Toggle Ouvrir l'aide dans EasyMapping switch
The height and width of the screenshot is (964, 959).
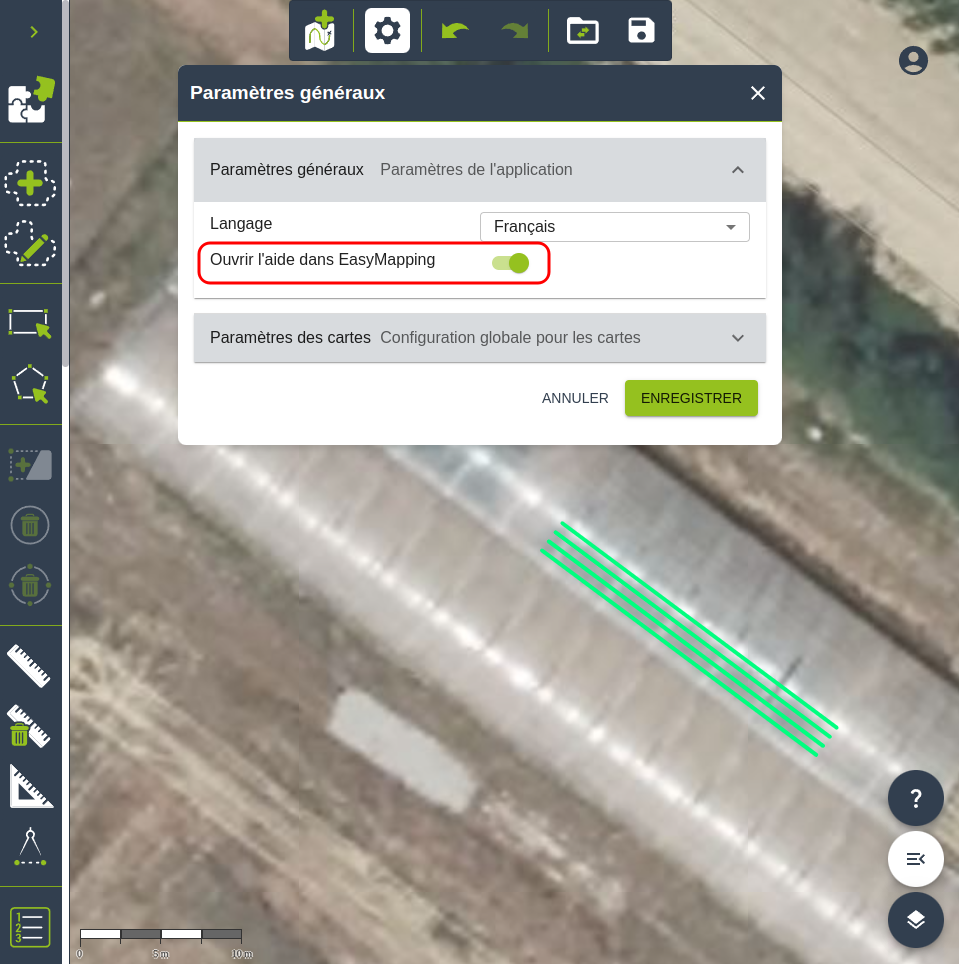pos(510,263)
